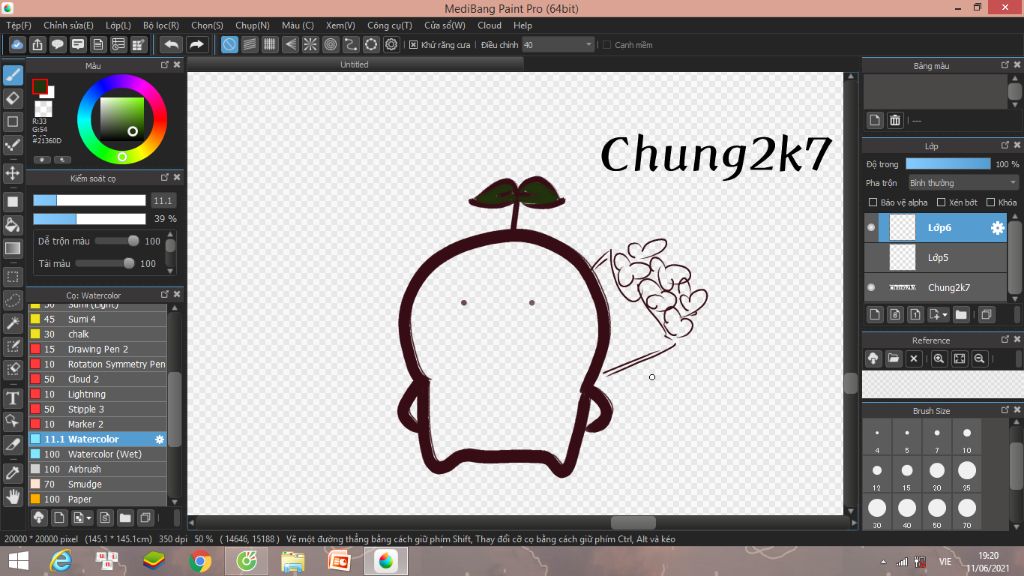
Task: Open snap settings gear icon
Action: tap(391, 44)
